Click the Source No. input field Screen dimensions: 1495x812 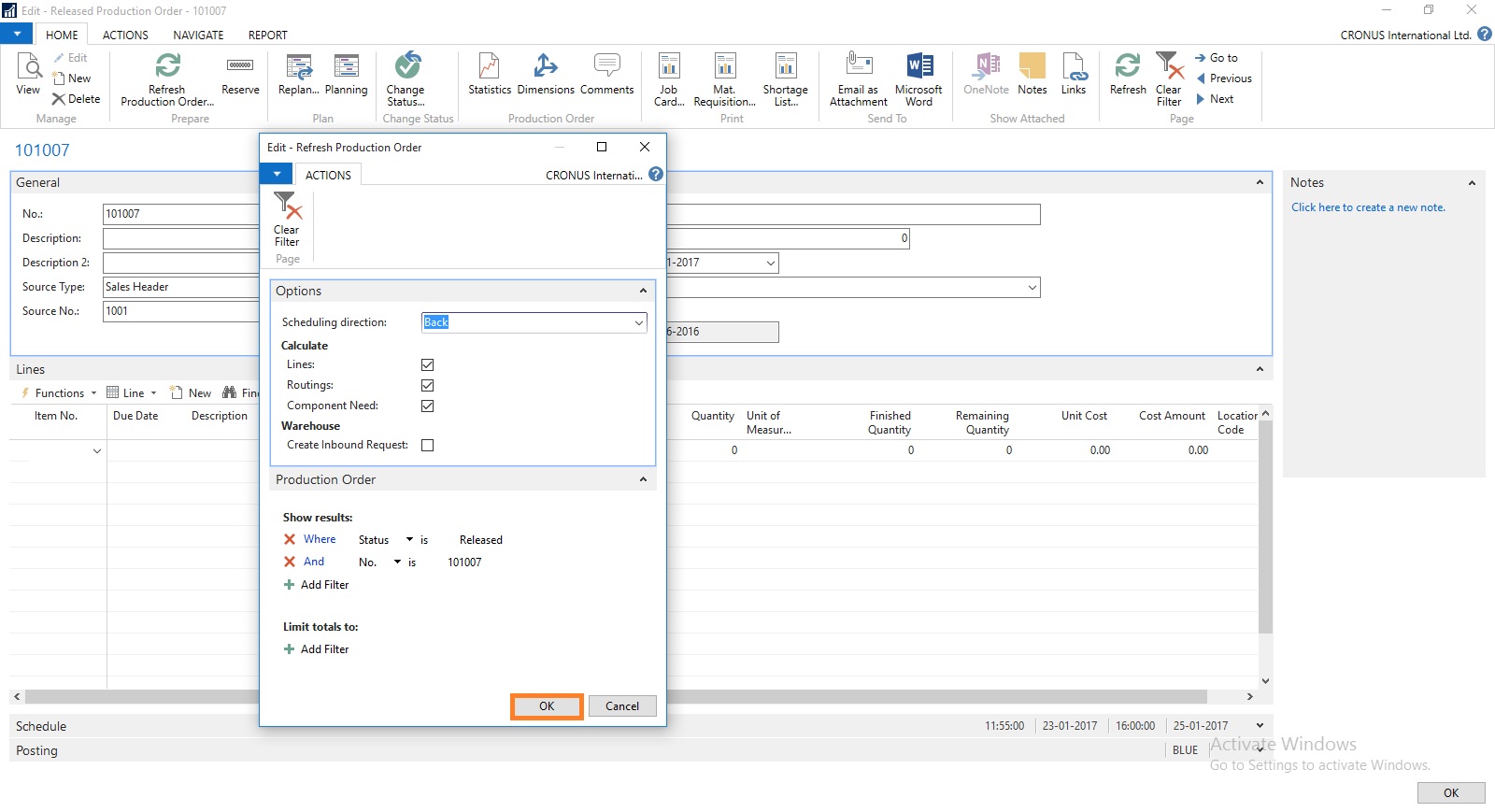coord(179,311)
